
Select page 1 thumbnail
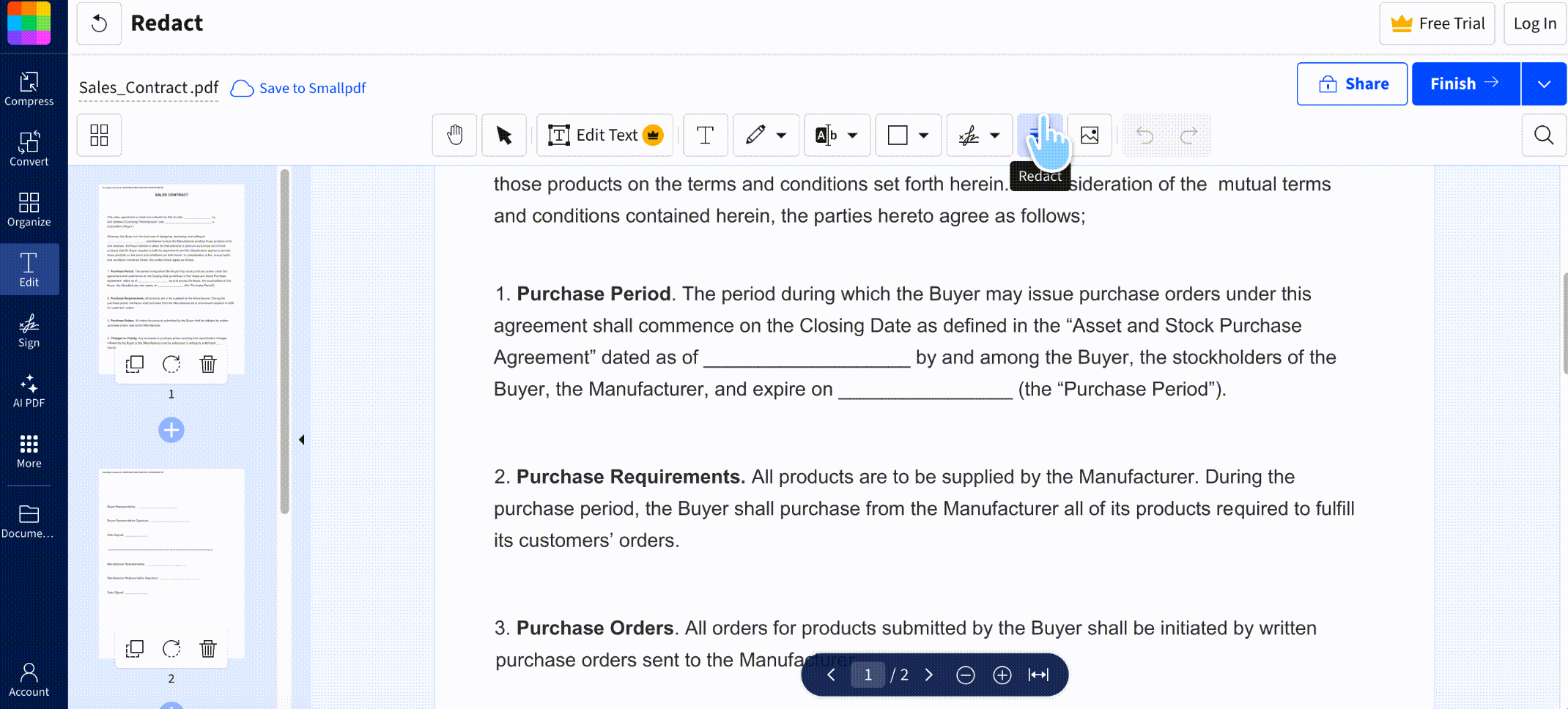[x=171, y=278]
